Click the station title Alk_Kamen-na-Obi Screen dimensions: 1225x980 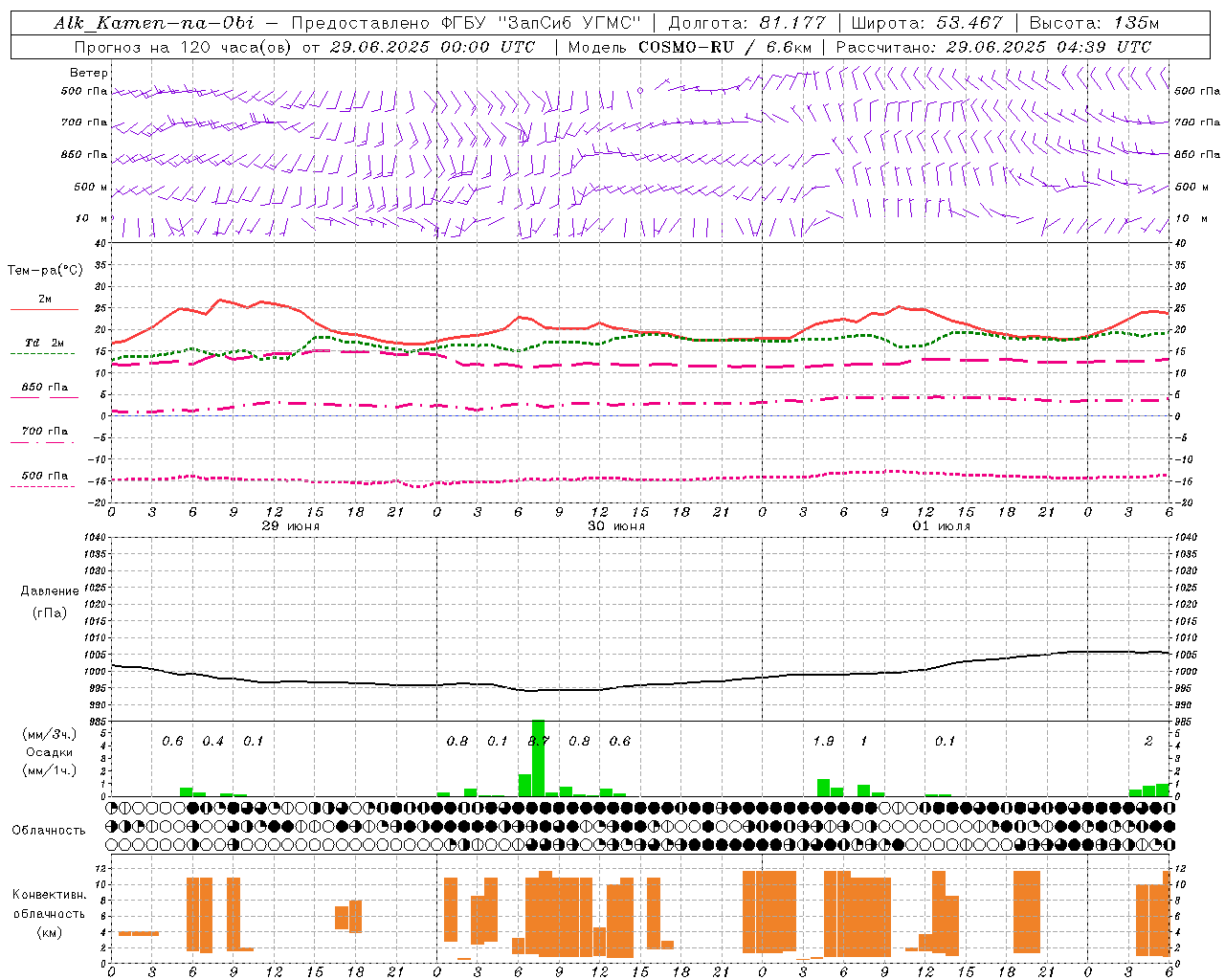click(154, 23)
